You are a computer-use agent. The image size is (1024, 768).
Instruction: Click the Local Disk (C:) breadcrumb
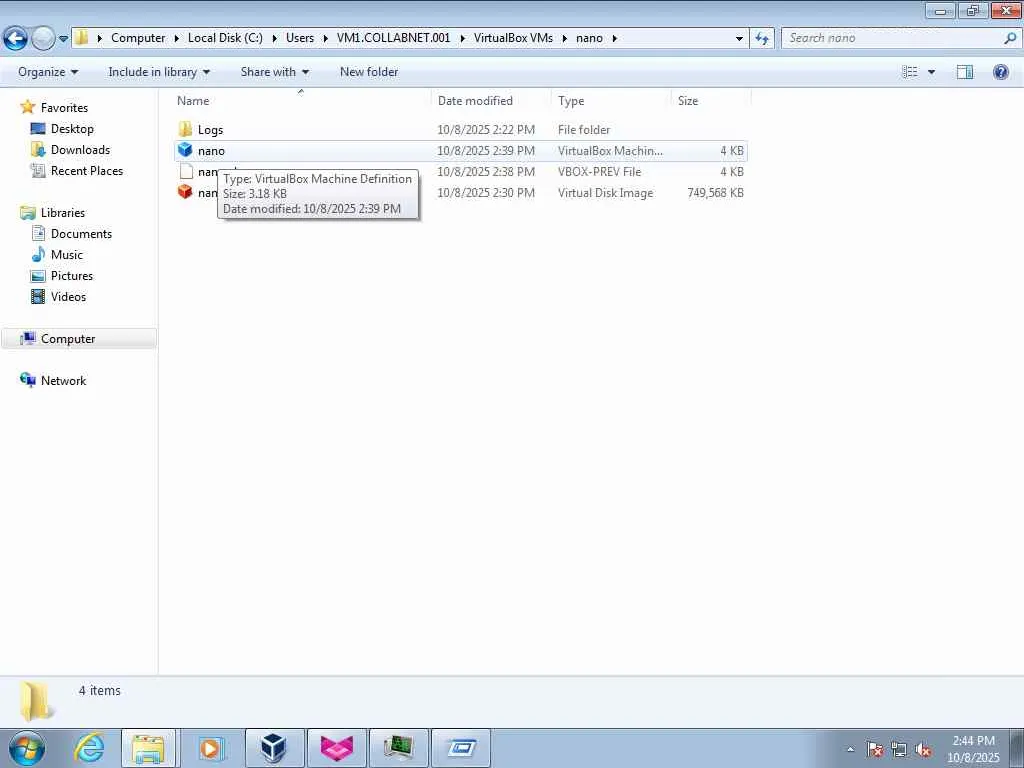225,38
